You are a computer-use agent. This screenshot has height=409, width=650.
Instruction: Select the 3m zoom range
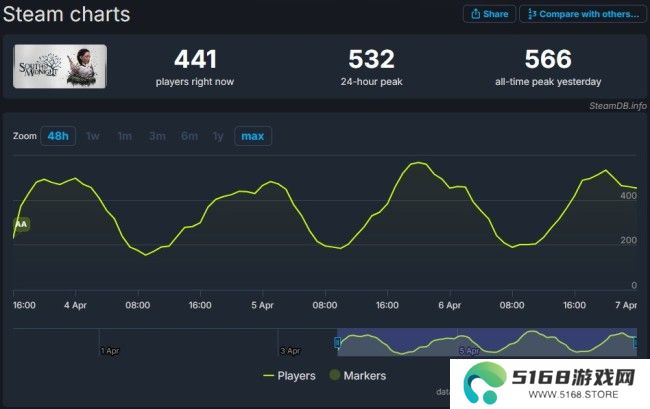tap(157, 136)
